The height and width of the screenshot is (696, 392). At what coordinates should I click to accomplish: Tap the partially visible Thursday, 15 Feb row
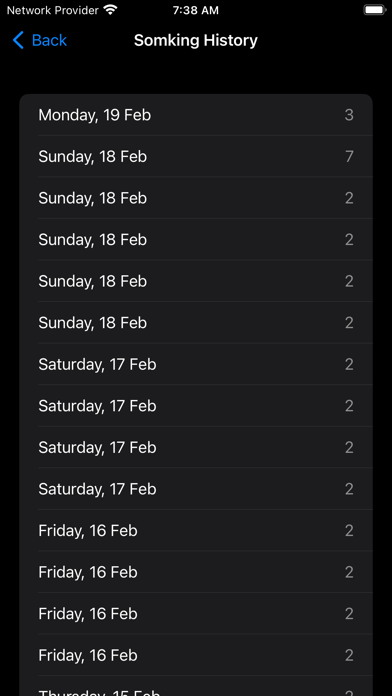tap(196, 686)
